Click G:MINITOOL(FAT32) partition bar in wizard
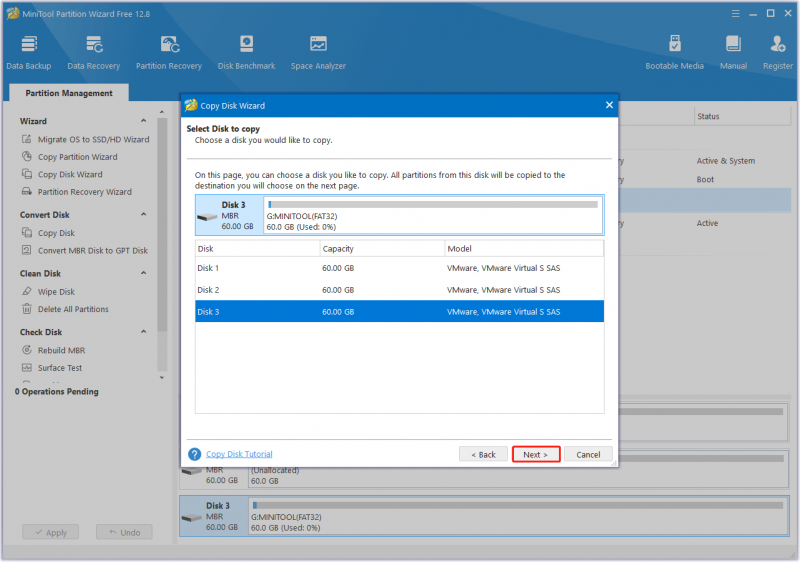The height and width of the screenshot is (563, 800). (433, 215)
